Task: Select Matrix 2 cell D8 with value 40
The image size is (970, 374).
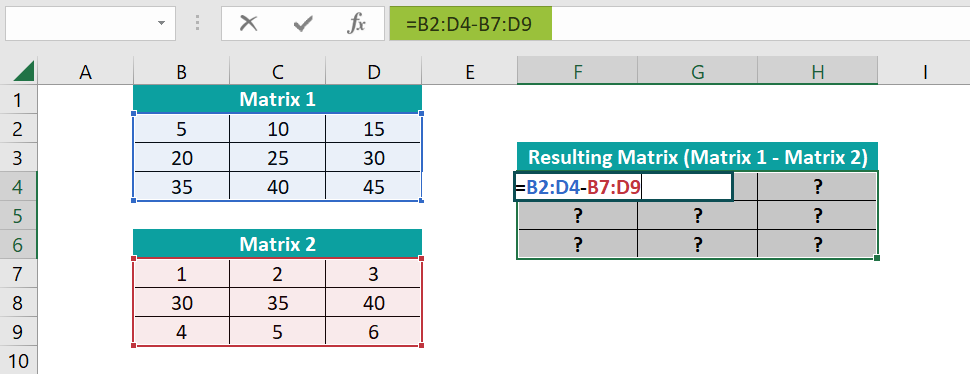Action: coord(373,303)
